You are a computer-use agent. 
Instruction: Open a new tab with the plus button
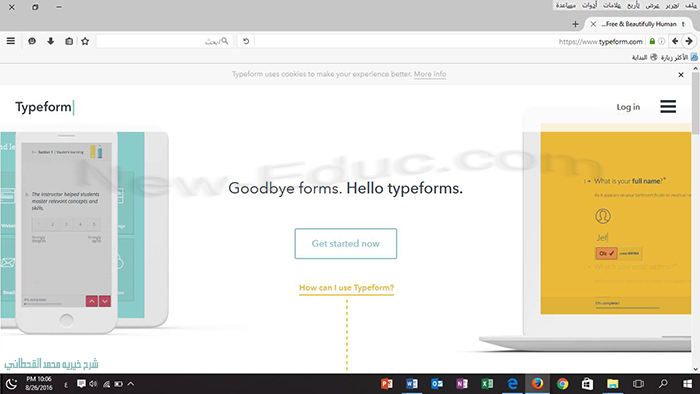(575, 24)
